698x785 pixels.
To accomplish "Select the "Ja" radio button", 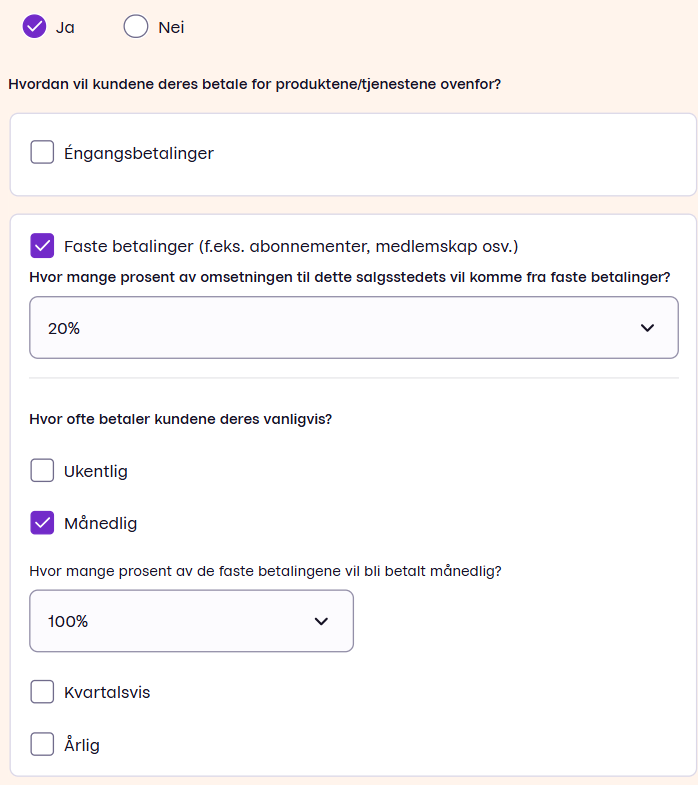I will coord(34,27).
